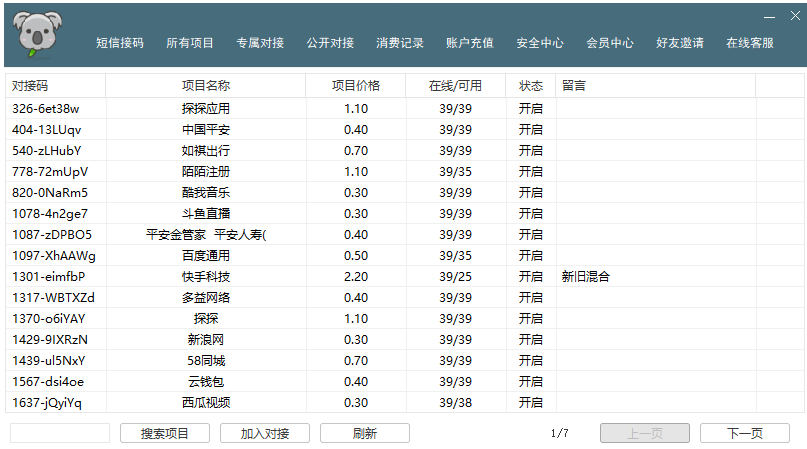Image resolution: width=807 pixels, height=449 pixels.
Task: Open 好友邀请 tab
Action: tap(679, 43)
